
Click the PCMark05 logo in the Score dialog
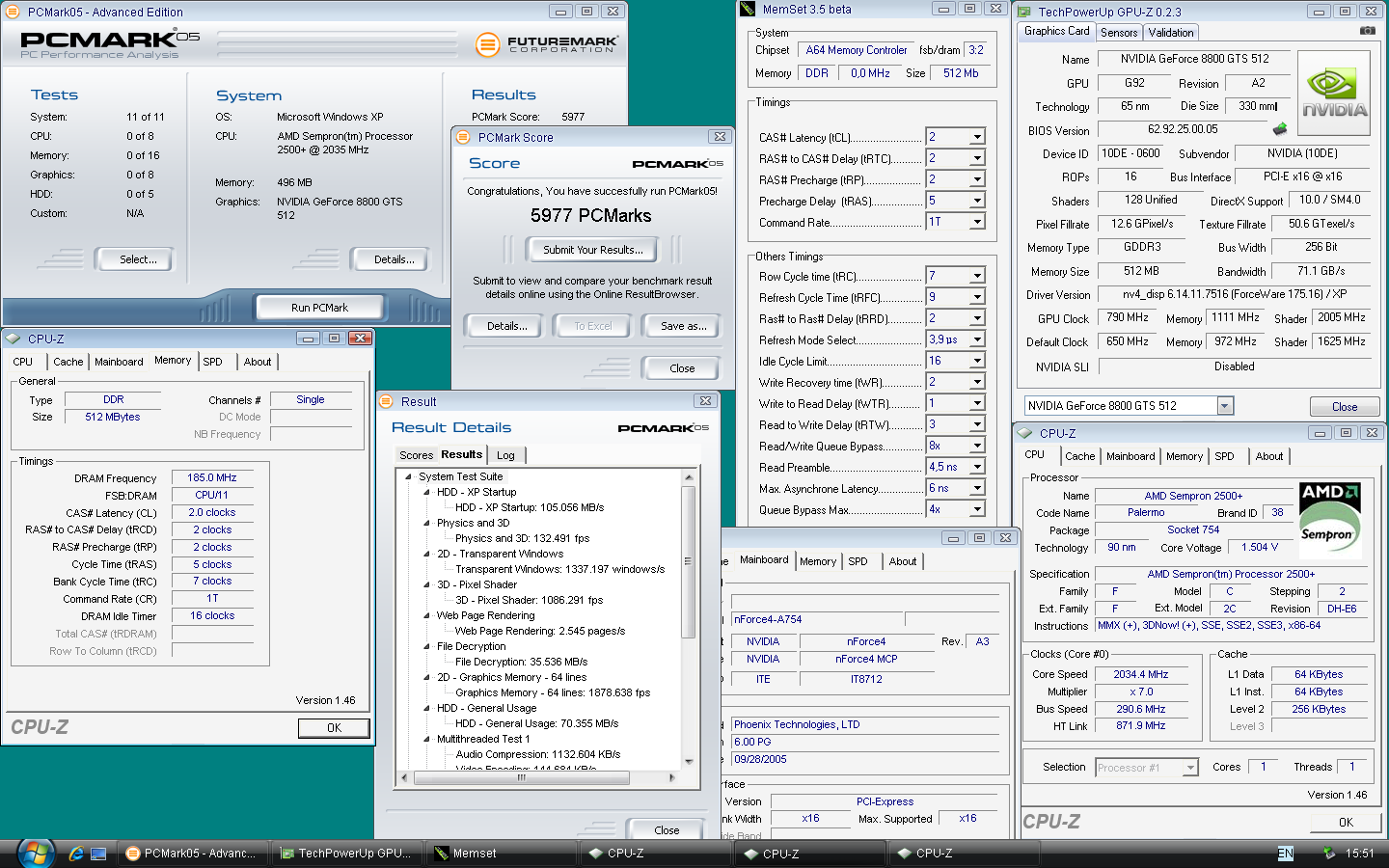[x=677, y=164]
